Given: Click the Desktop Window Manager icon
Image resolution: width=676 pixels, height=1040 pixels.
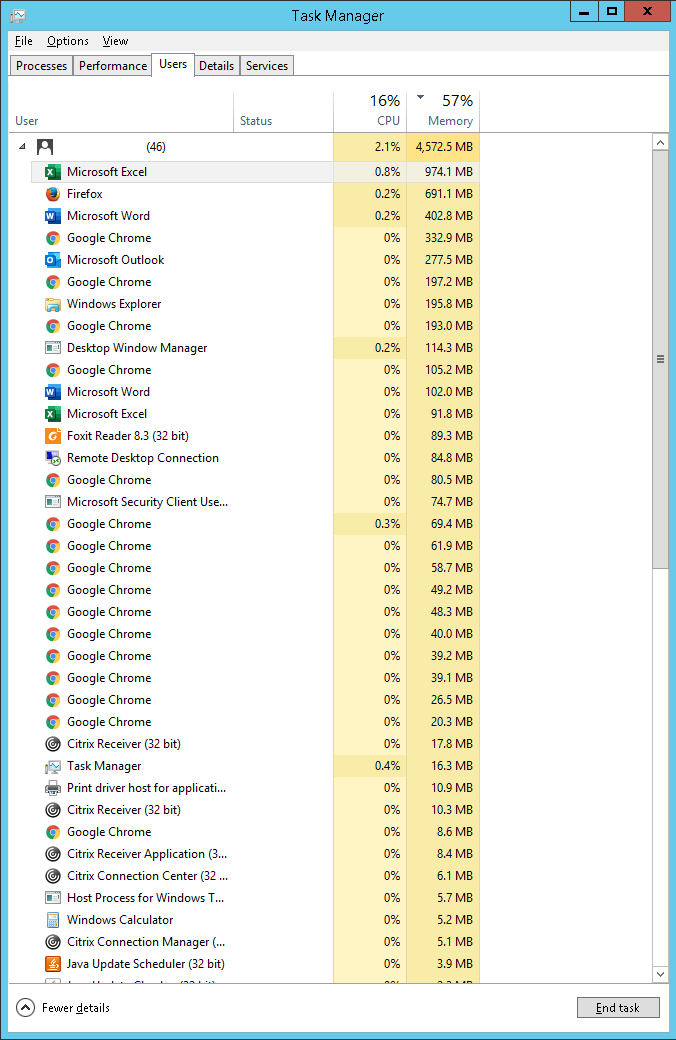Looking at the screenshot, I should 52,348.
